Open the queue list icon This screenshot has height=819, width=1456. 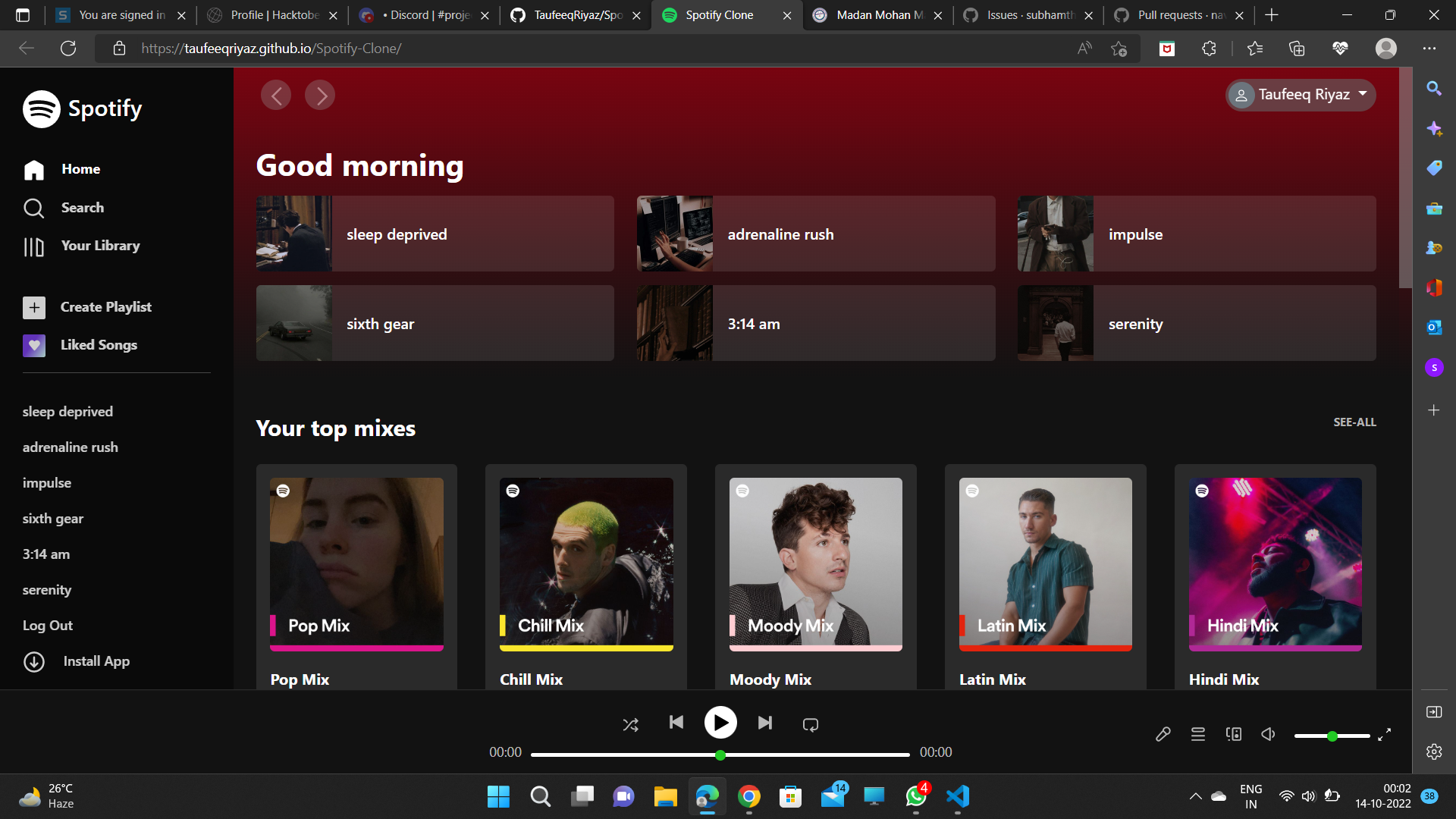[x=1198, y=734]
